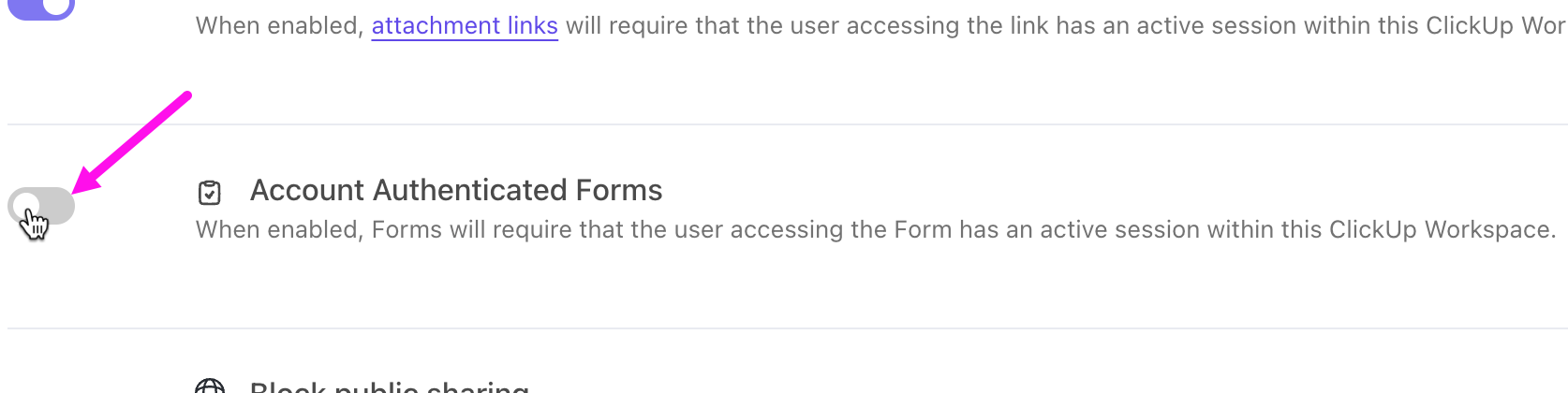Click the "Account Authenticated Forms" heading
1568x393 pixels.
(456, 191)
